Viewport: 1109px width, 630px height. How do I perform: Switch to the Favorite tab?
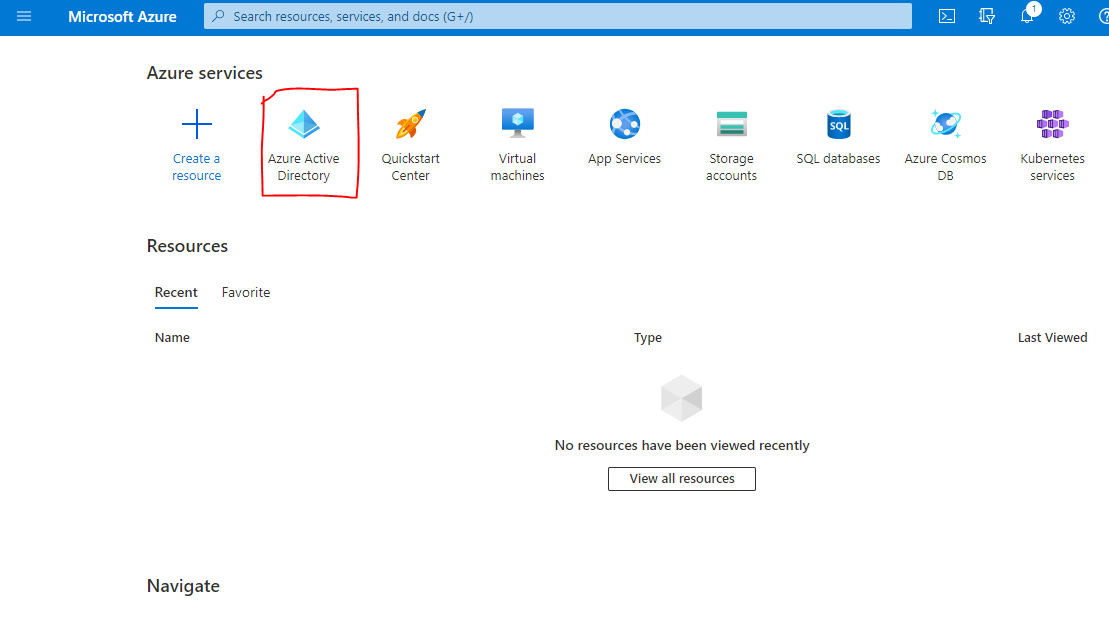click(x=246, y=293)
